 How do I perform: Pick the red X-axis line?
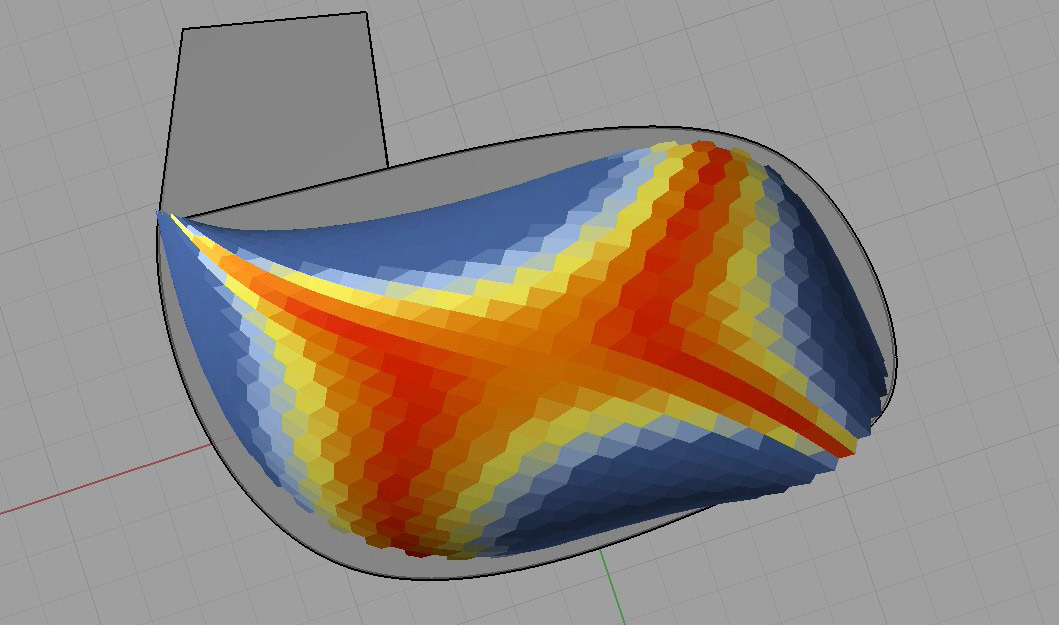[x=105, y=479]
